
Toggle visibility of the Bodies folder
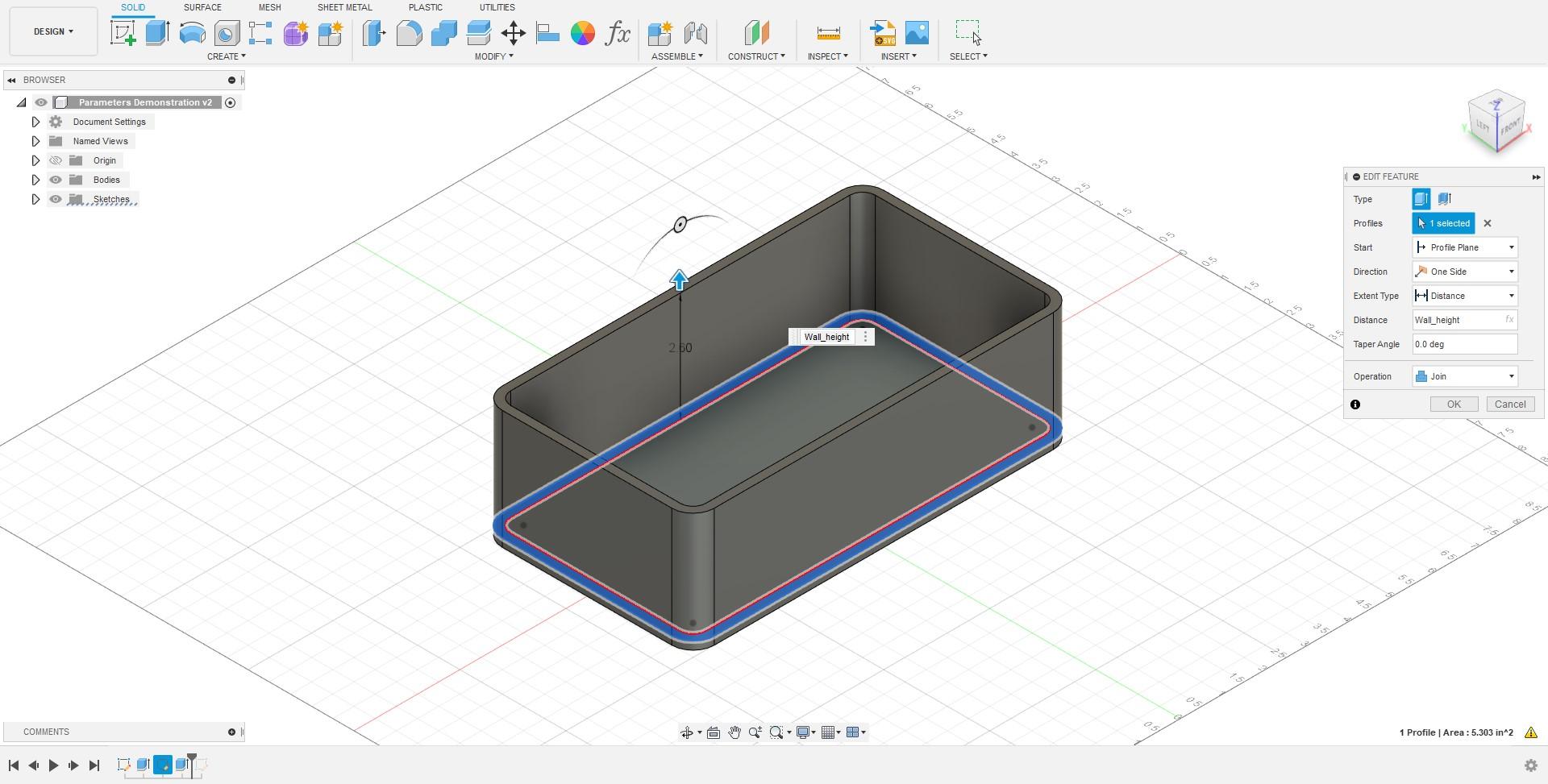click(x=56, y=180)
